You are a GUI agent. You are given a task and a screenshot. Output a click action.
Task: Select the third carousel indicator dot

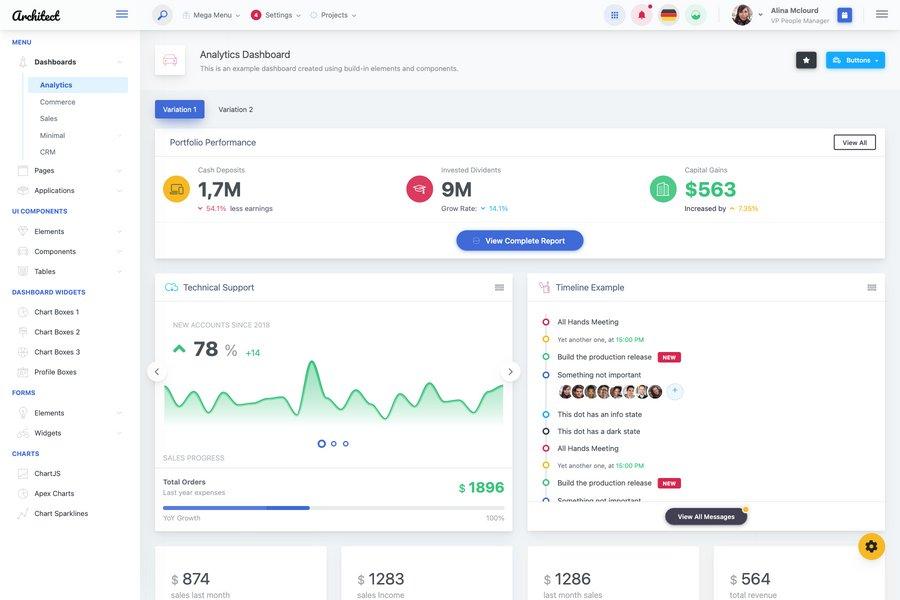(x=344, y=441)
